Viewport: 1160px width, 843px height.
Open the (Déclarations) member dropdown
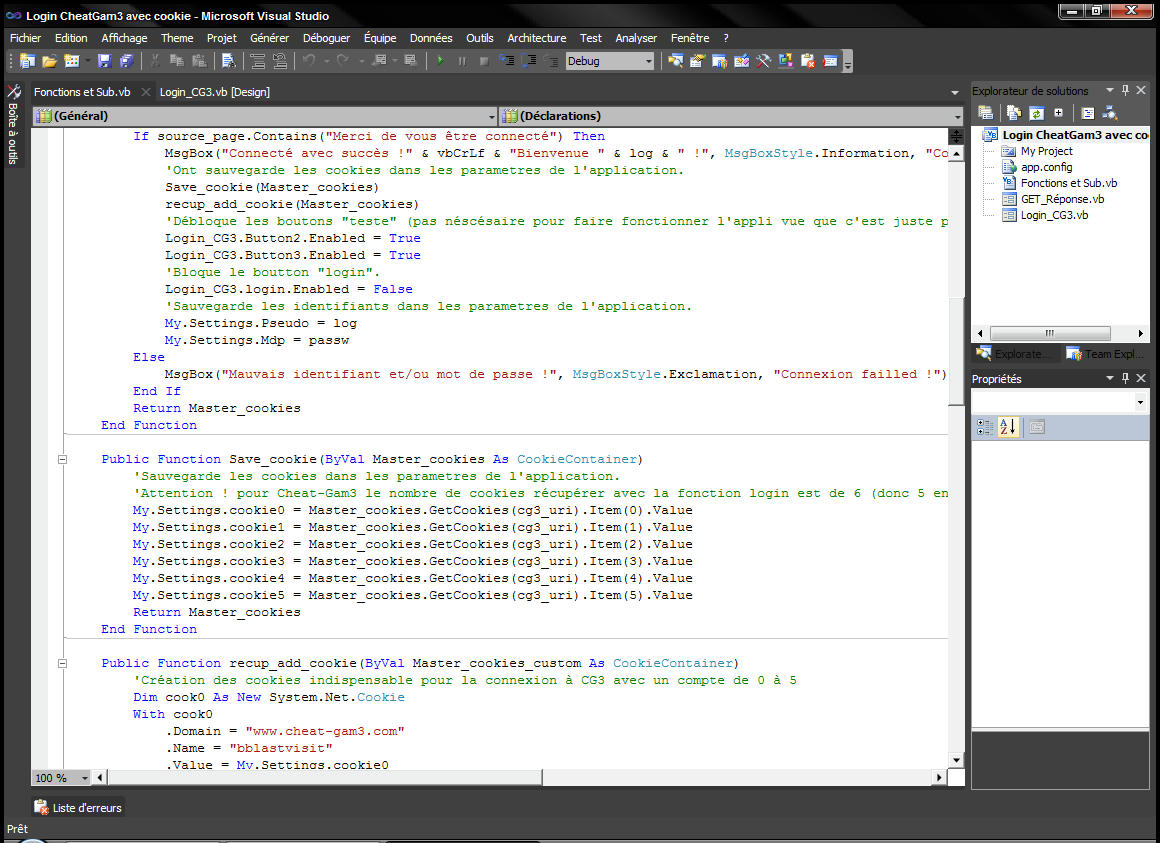(957, 116)
